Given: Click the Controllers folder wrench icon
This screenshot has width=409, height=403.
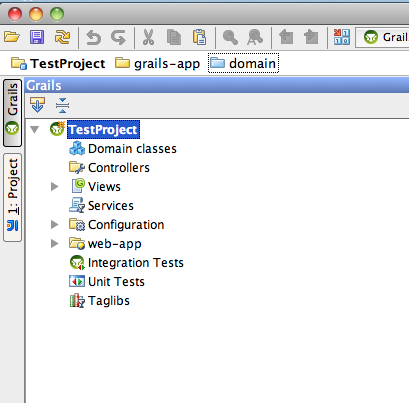Looking at the screenshot, I should (77, 167).
